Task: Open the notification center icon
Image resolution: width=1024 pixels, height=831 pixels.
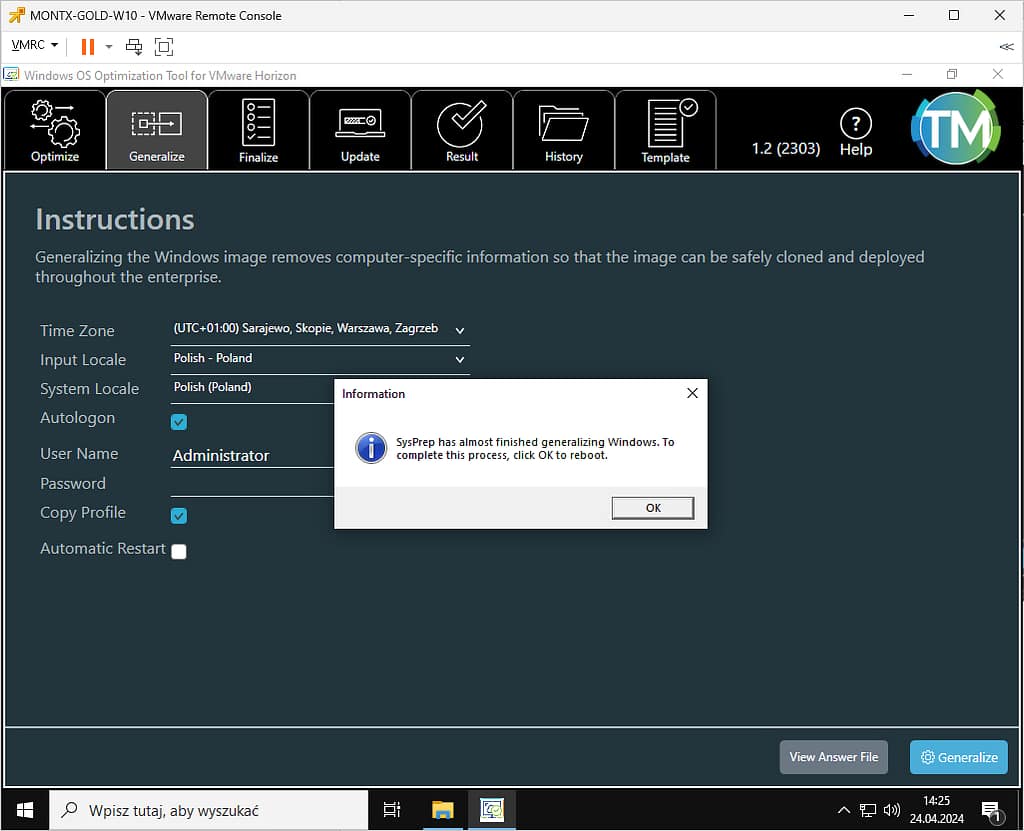Action: click(x=991, y=810)
